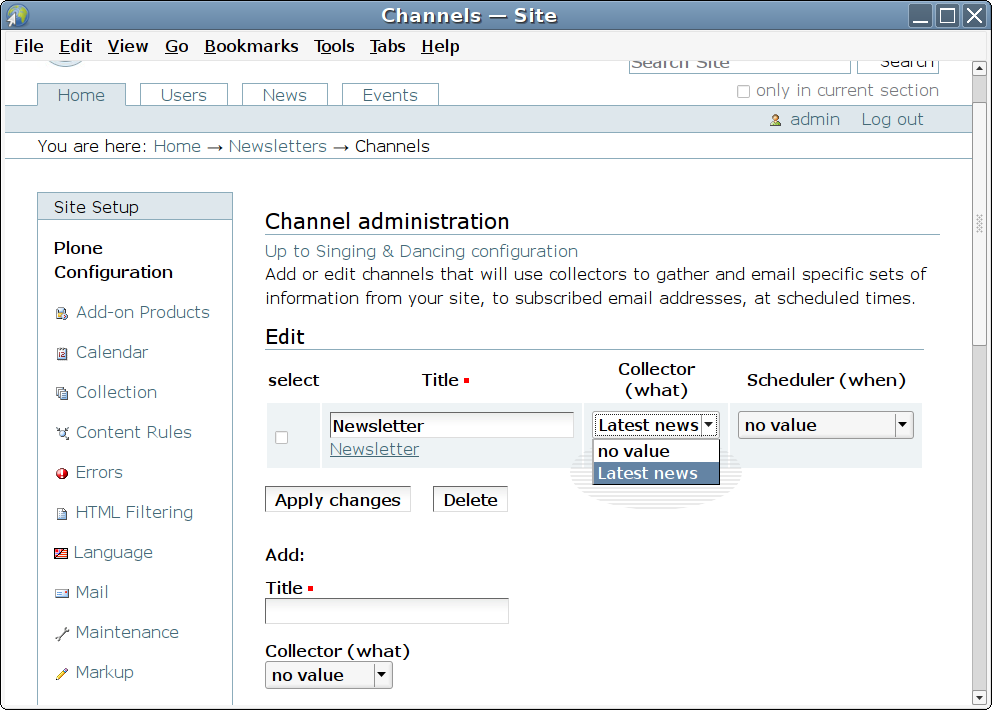Screen dimensions: 992x710
Task: Follow the 'Up to Singing & Dancing configuration' link
Action: [x=421, y=251]
